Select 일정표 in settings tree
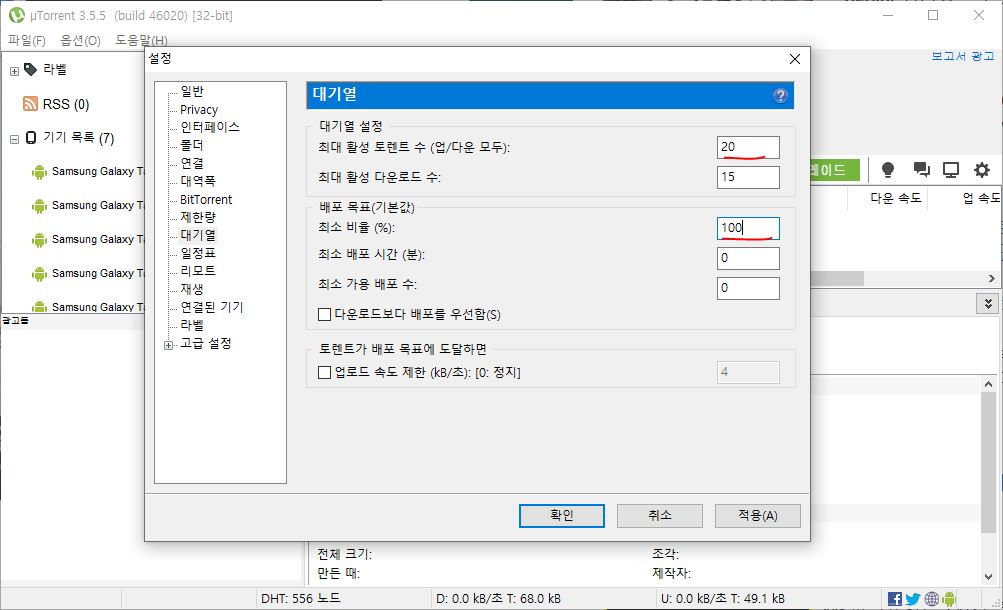1003x610 pixels. coord(198,253)
